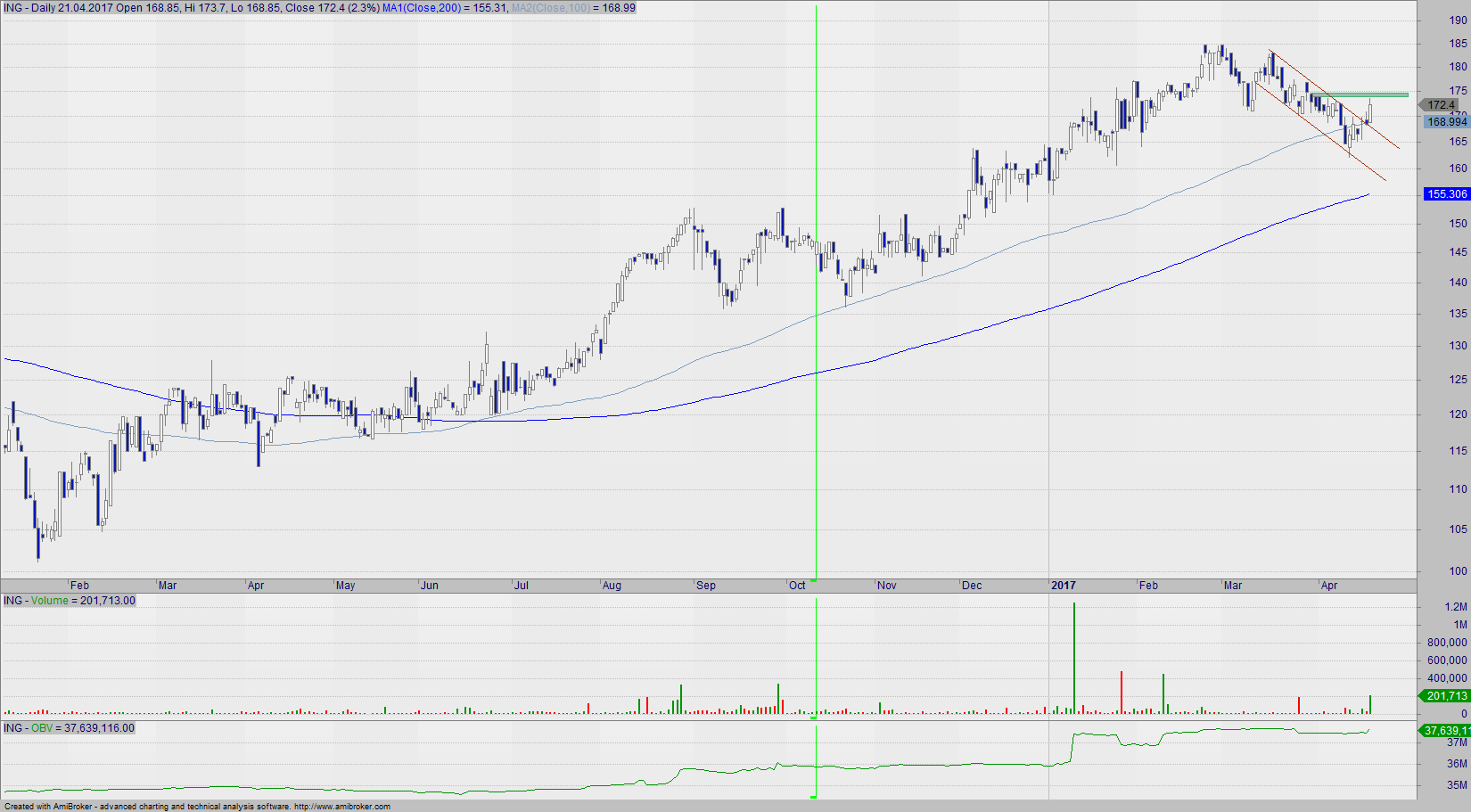Select the 172.4 last price tag

(1442, 105)
